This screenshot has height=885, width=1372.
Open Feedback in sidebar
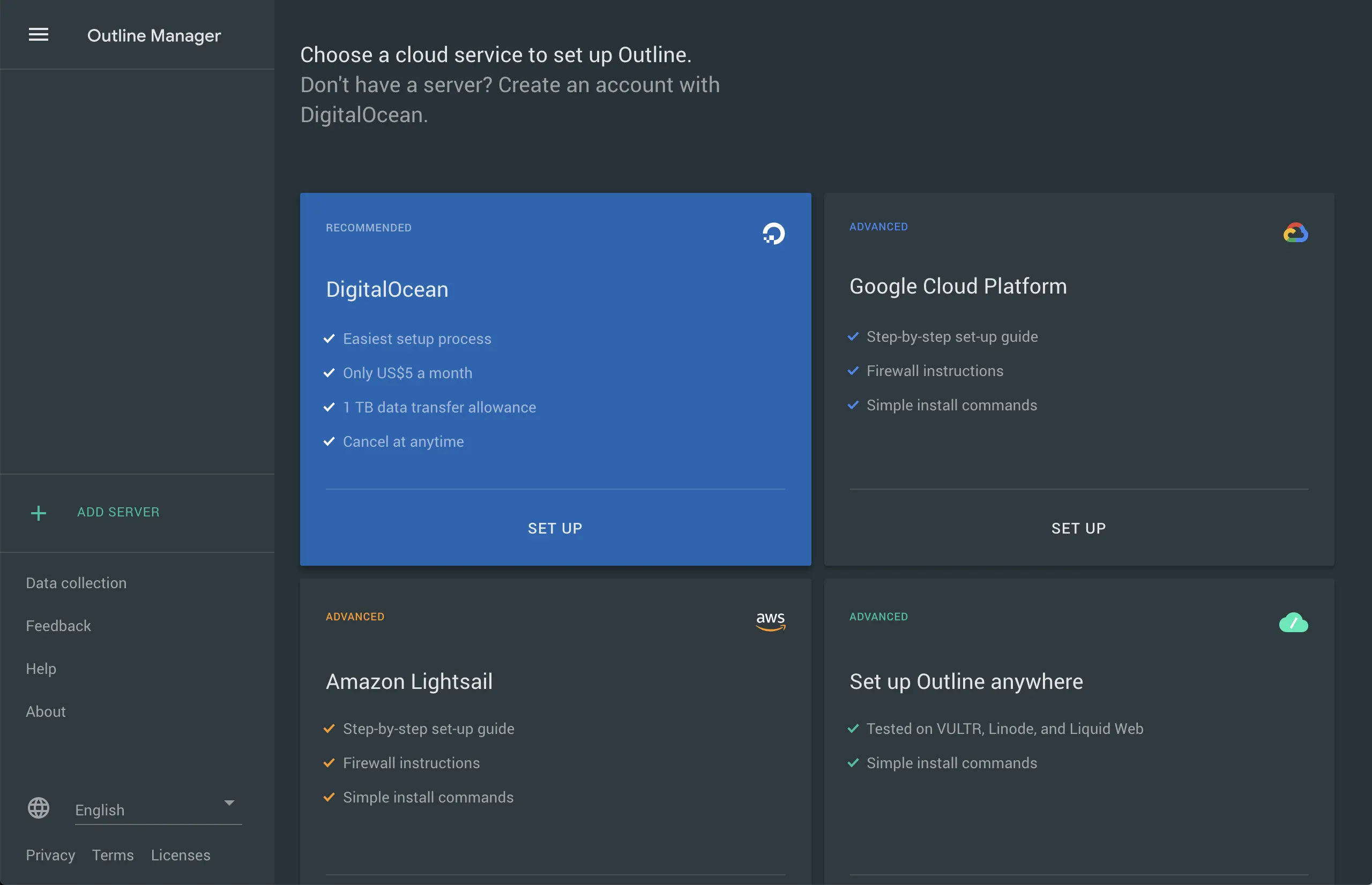pyautogui.click(x=58, y=626)
